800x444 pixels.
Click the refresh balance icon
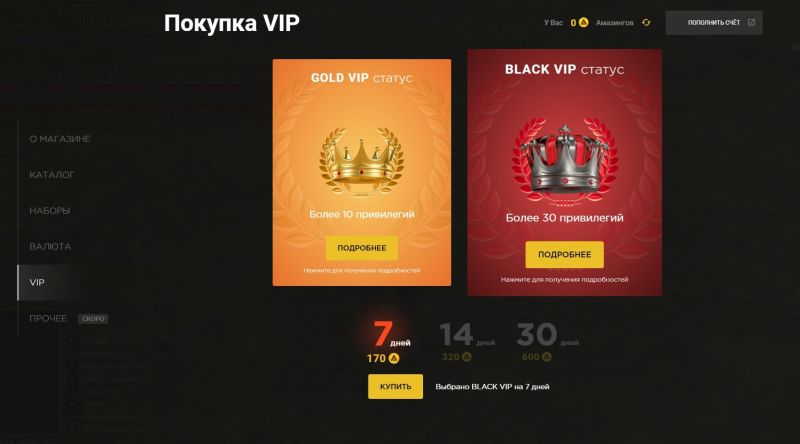646,22
